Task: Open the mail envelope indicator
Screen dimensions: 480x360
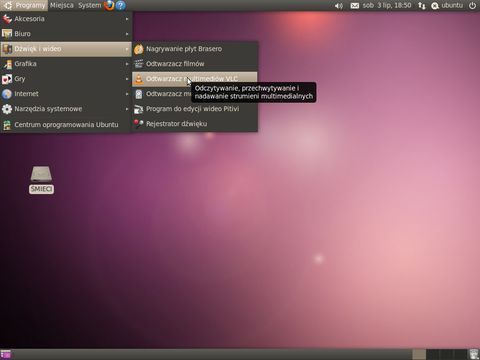Action: [354, 6]
